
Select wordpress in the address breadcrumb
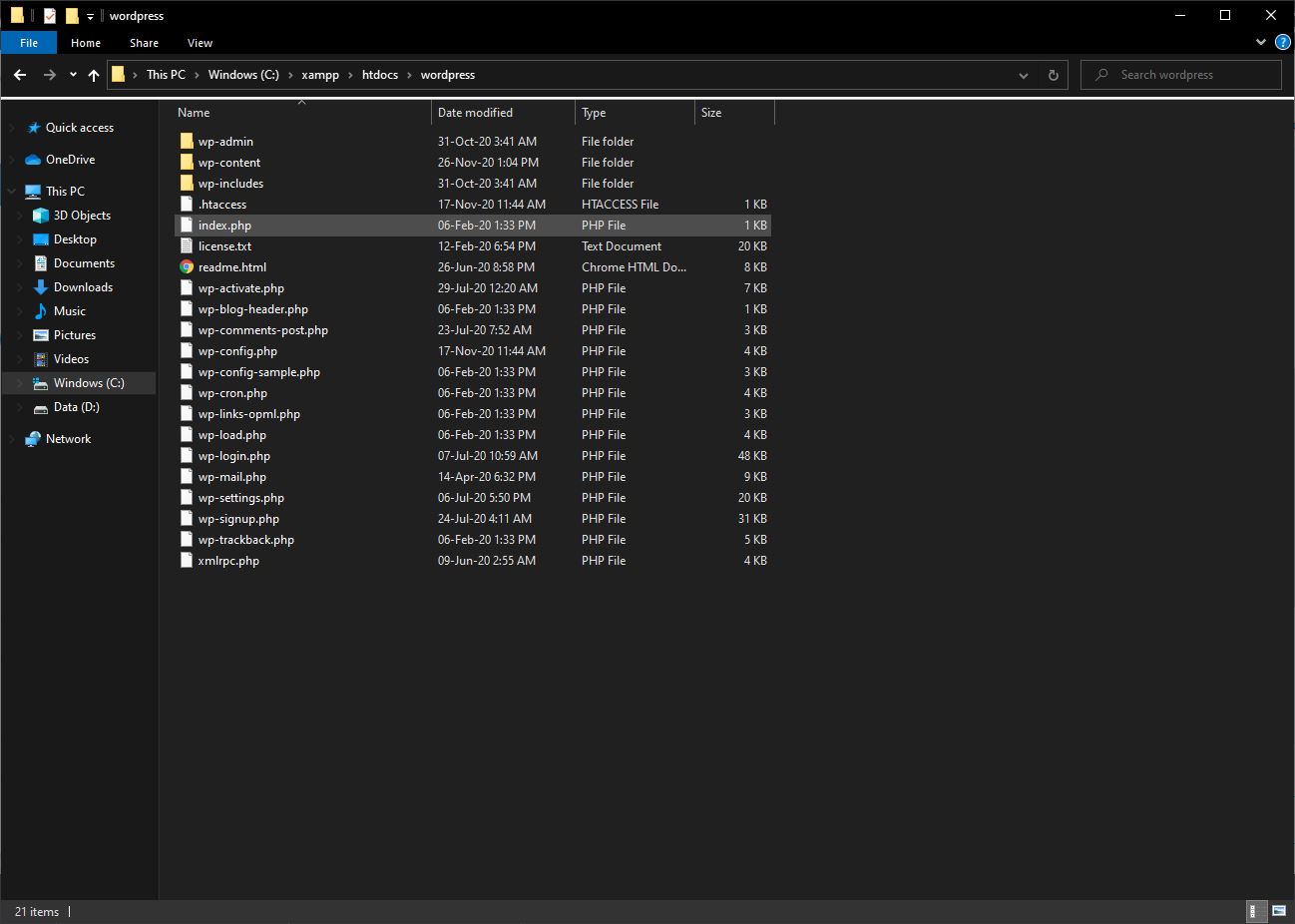click(x=448, y=75)
